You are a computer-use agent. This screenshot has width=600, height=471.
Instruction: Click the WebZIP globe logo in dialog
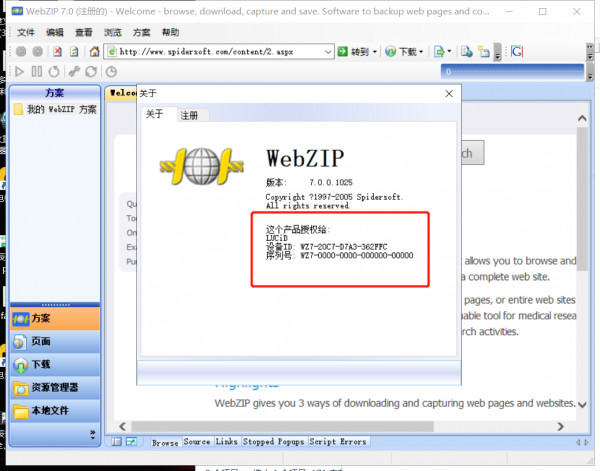(202, 166)
